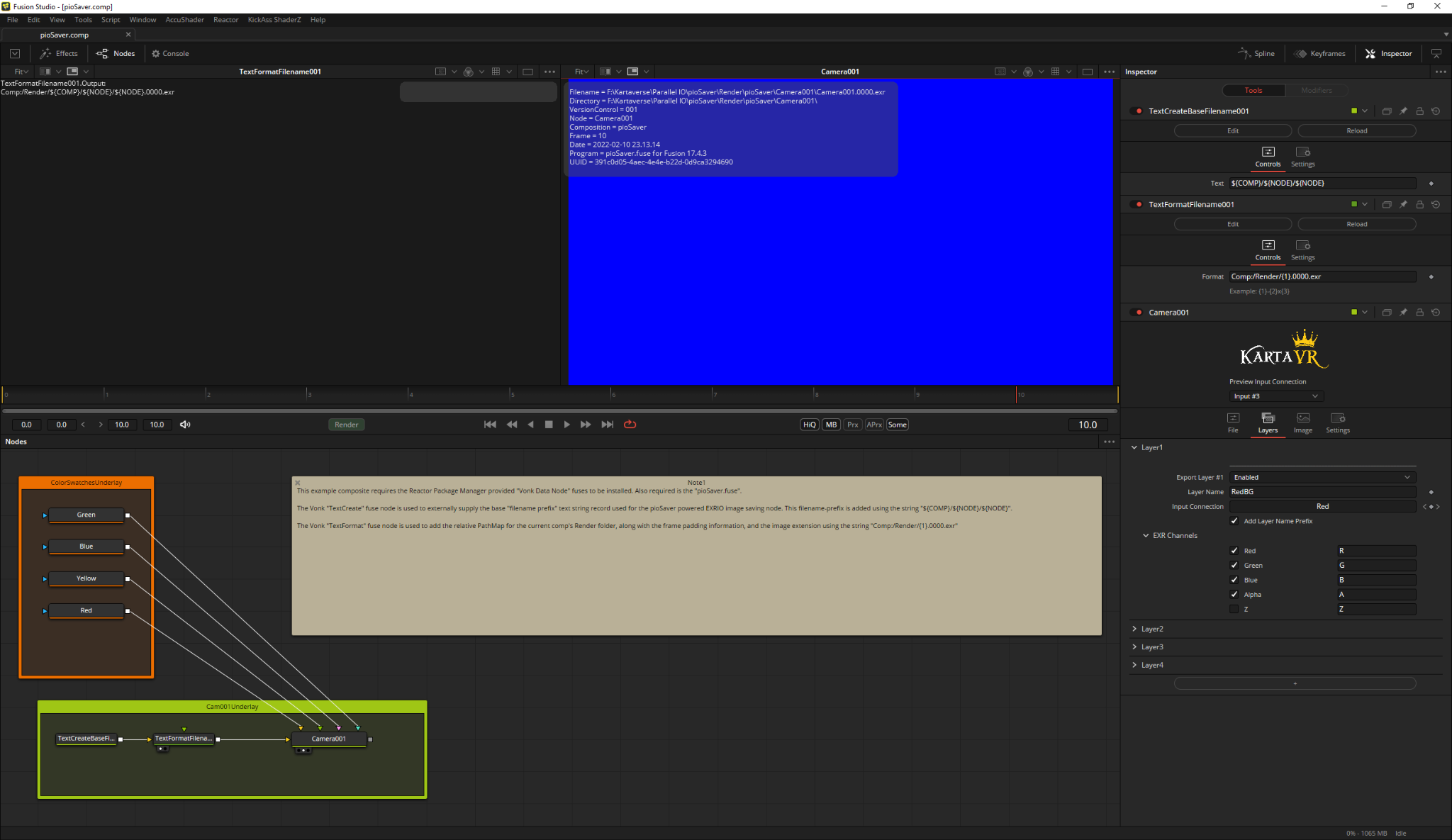Open the Effects library panel
The height and width of the screenshot is (840, 1452).
click(59, 53)
